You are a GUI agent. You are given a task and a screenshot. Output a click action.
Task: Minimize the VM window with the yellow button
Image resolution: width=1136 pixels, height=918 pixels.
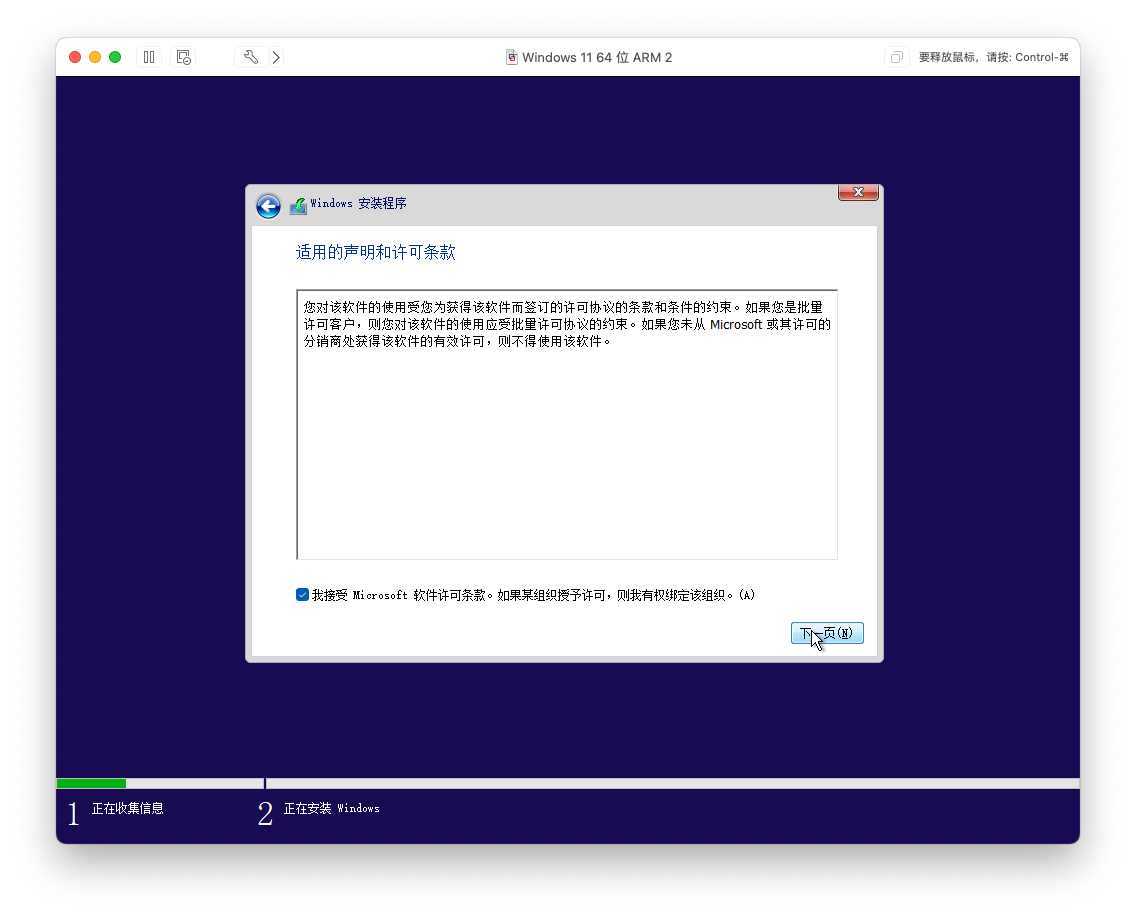pos(95,57)
